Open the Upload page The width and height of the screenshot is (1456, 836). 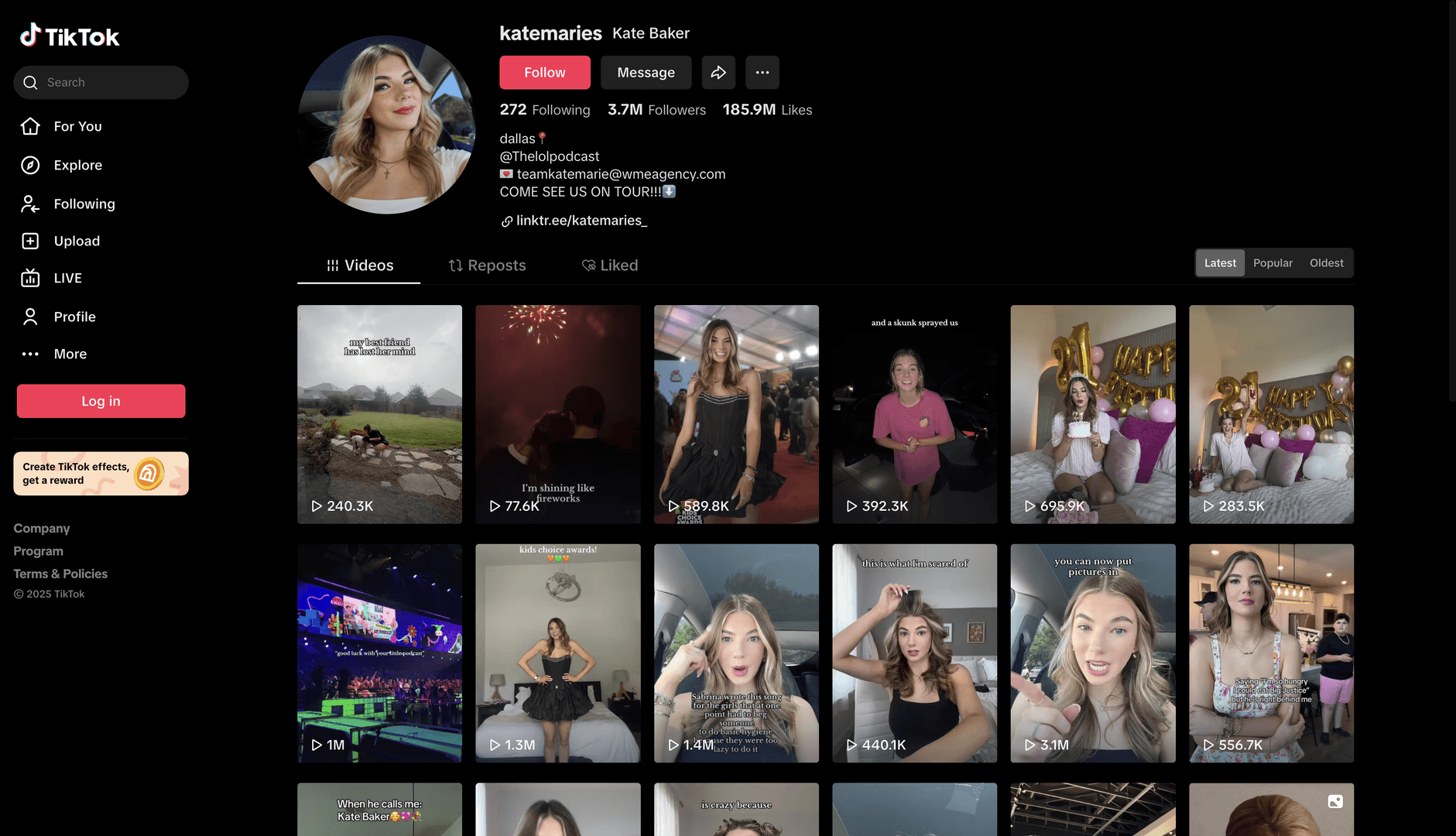click(x=76, y=241)
